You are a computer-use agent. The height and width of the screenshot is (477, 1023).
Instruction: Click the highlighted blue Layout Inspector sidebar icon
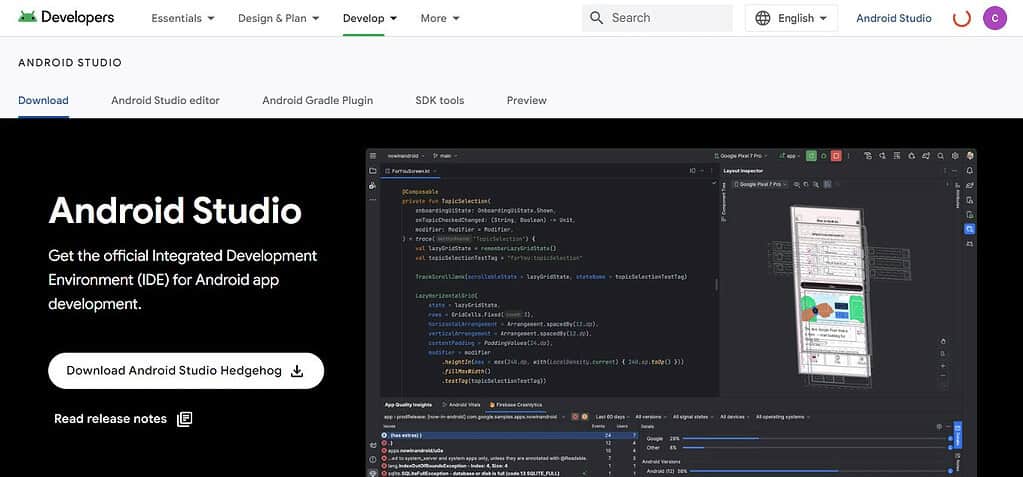pos(970,229)
